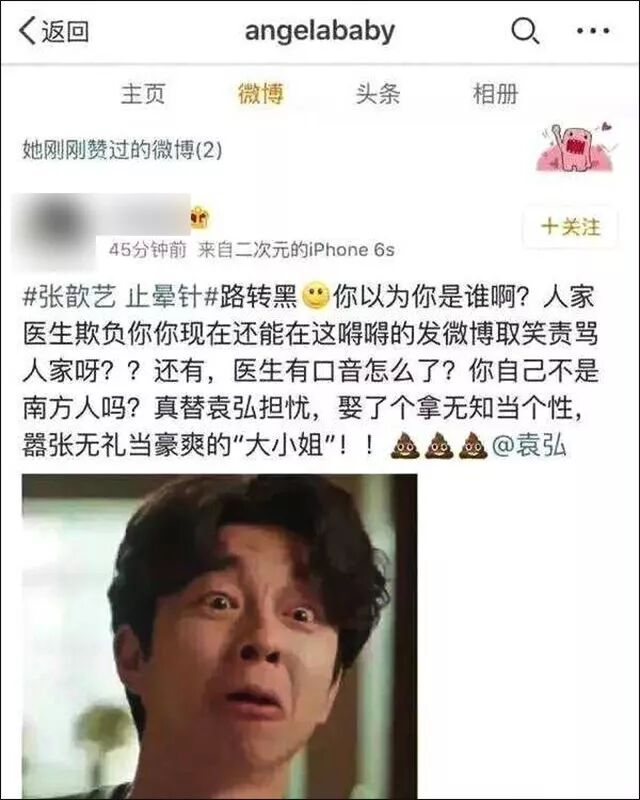Tap the first poop emoji
This screenshot has height=800, width=640.
click(x=405, y=445)
